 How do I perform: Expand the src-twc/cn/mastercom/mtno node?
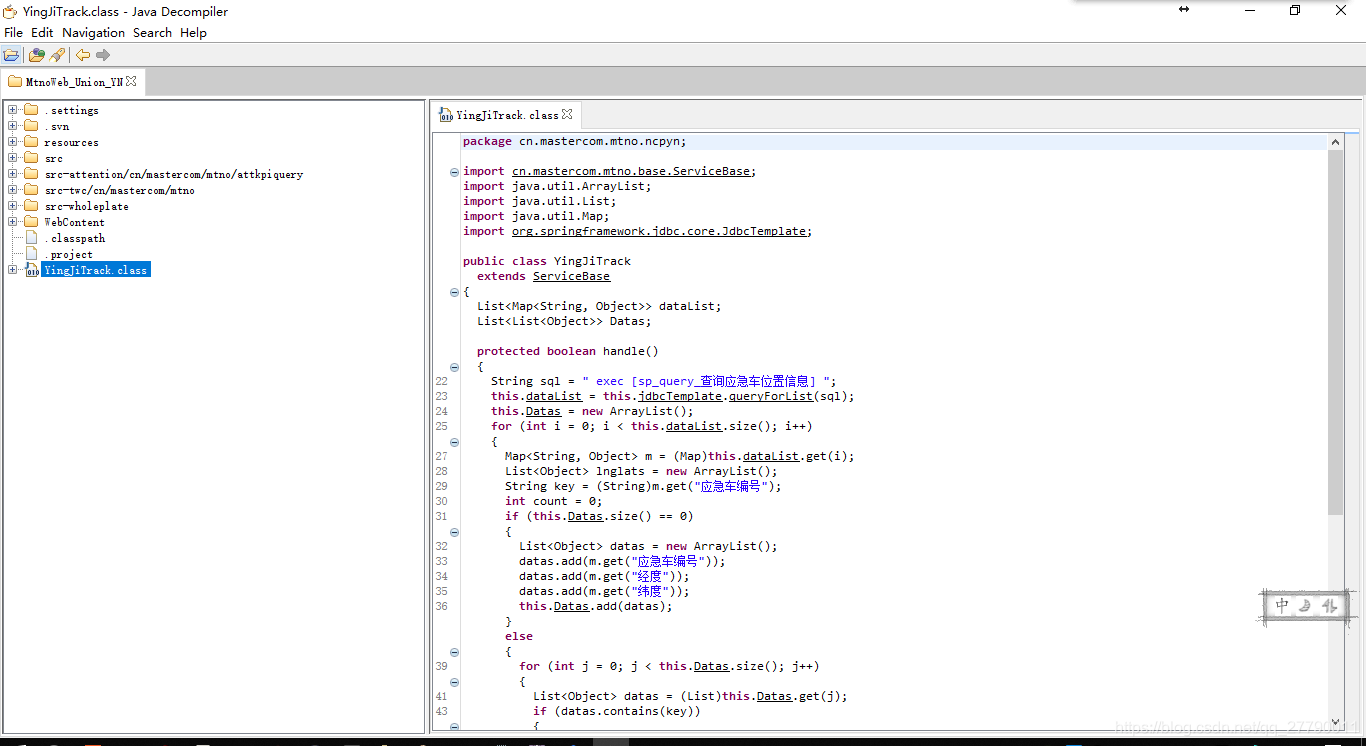point(12,190)
